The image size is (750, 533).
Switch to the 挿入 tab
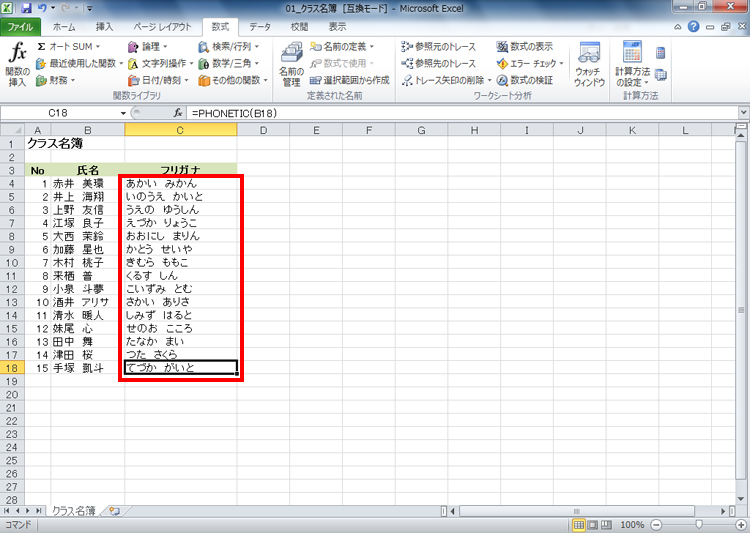[104, 27]
